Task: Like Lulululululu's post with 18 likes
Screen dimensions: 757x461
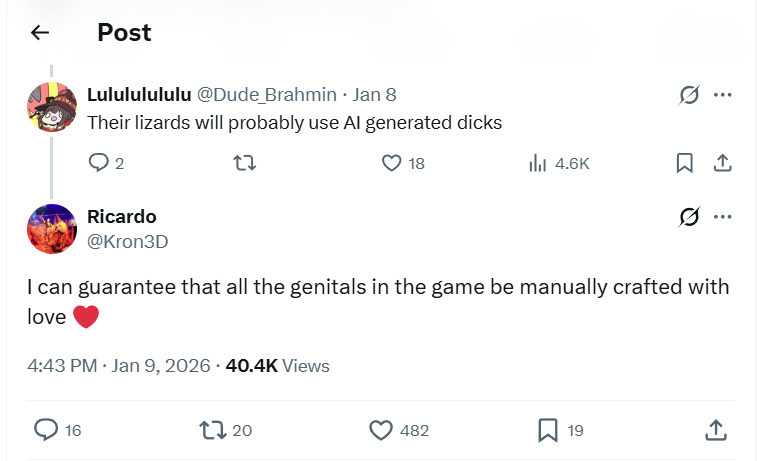Action: tap(392, 163)
